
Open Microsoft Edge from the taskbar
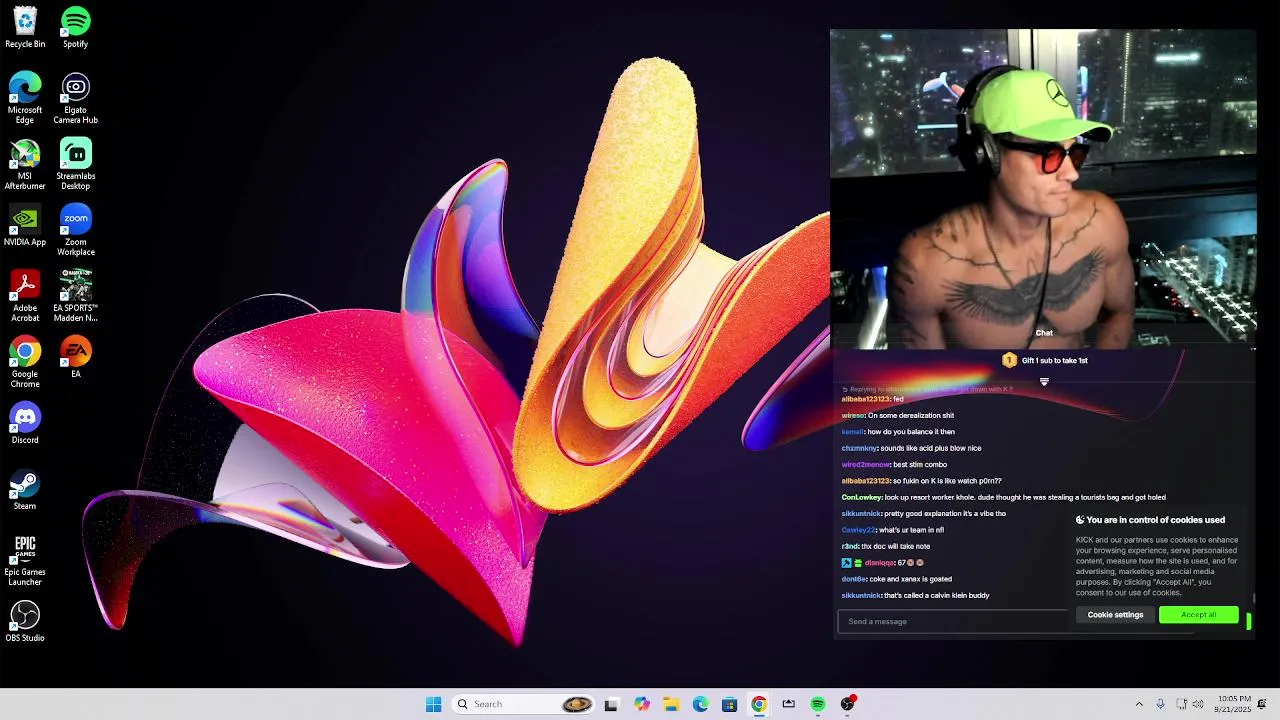point(700,704)
